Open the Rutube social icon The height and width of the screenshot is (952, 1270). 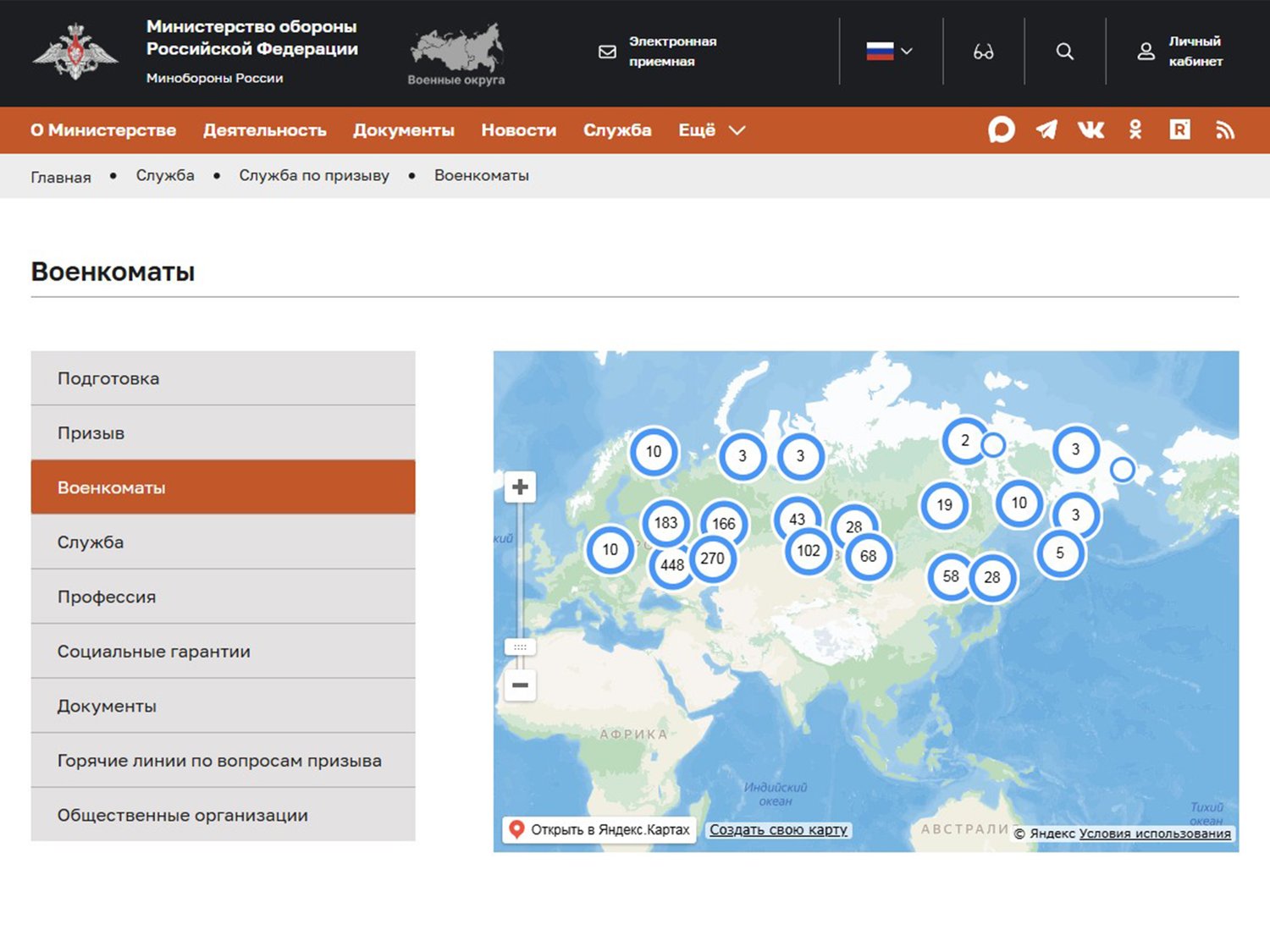point(1179,129)
